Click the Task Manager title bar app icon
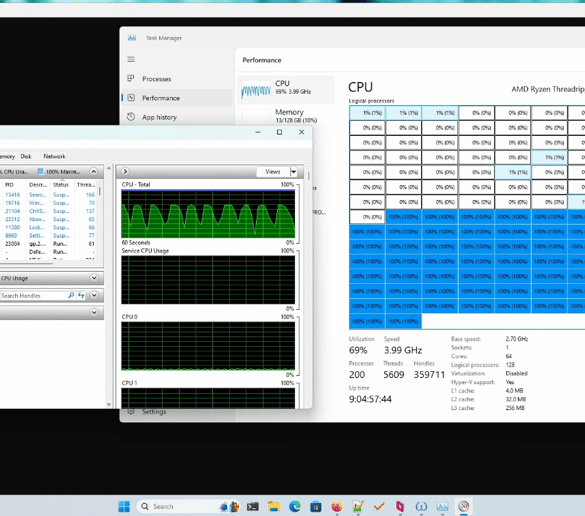 [x=132, y=38]
